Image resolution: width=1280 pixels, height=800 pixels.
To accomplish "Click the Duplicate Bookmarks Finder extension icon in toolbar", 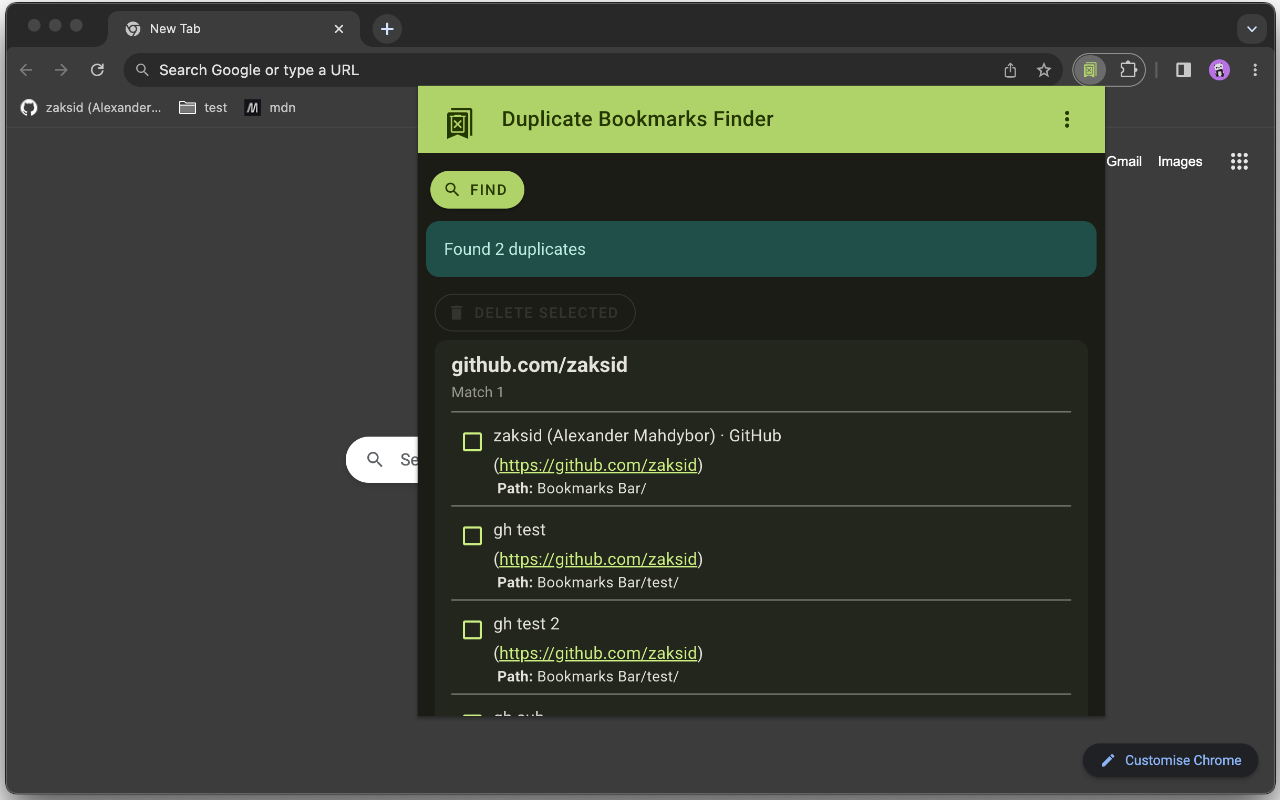I will click(1090, 70).
